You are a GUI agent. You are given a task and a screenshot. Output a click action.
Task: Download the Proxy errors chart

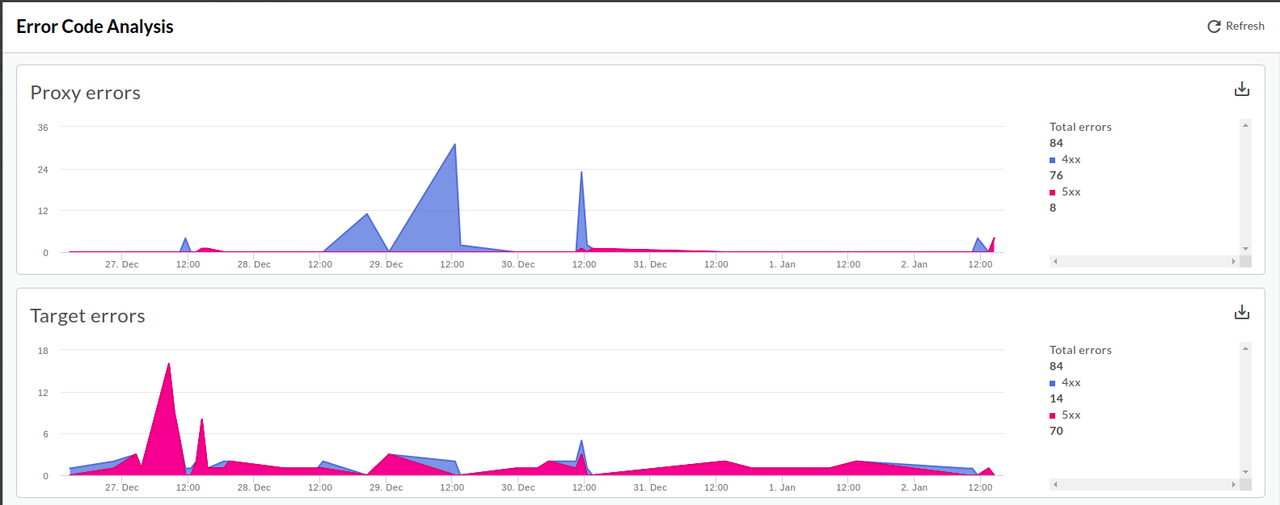[x=1242, y=89]
